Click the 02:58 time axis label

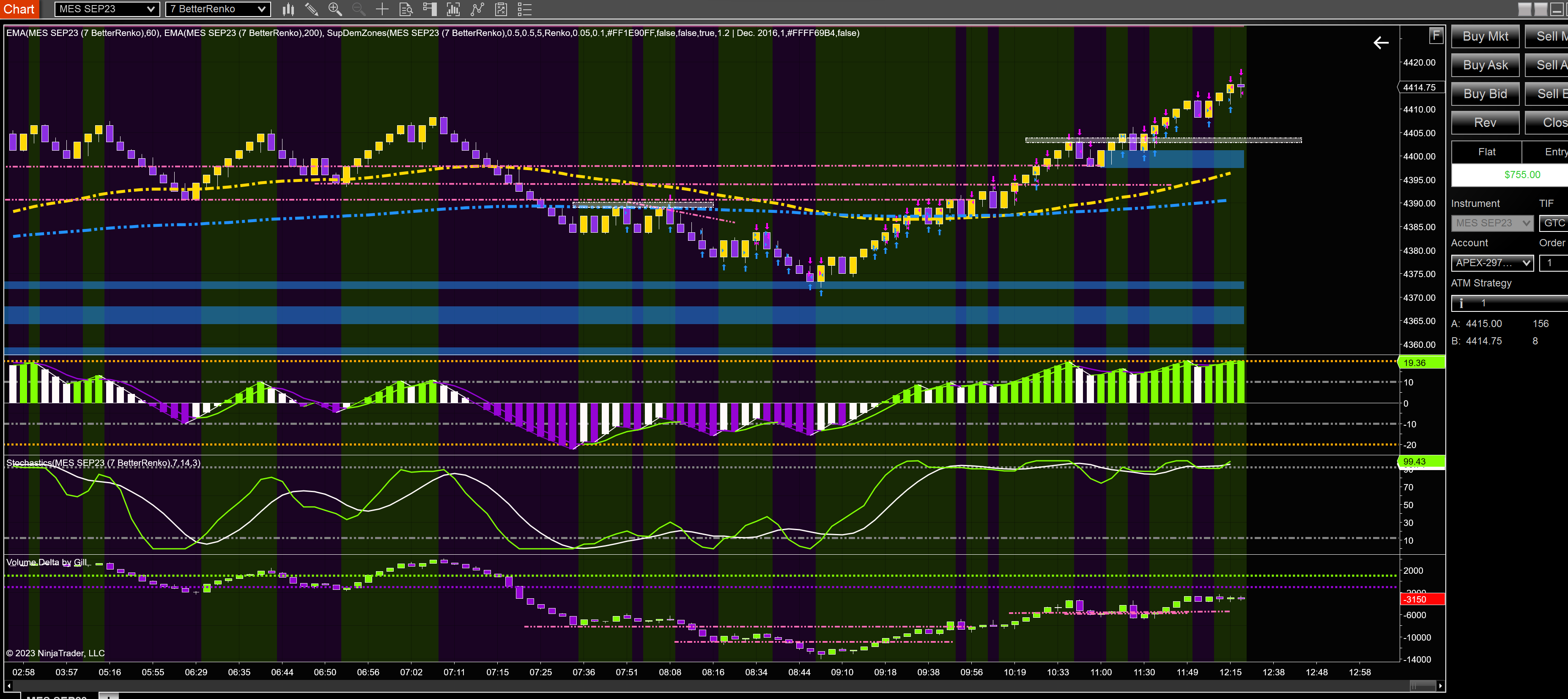(x=23, y=672)
